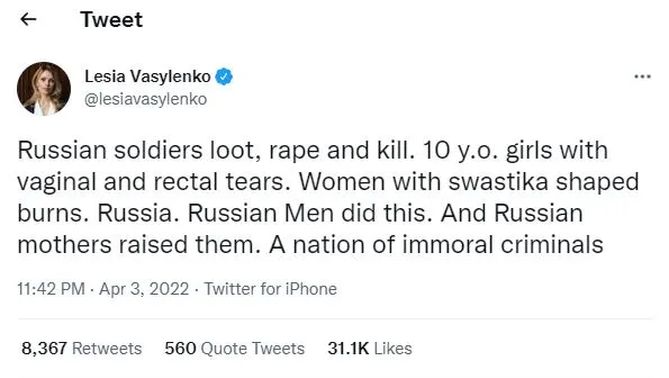
Task: Click the blue verified badge icon
Action: [x=224, y=77]
